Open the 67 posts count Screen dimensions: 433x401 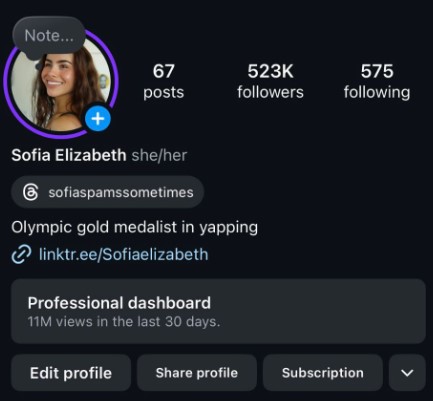click(x=164, y=81)
